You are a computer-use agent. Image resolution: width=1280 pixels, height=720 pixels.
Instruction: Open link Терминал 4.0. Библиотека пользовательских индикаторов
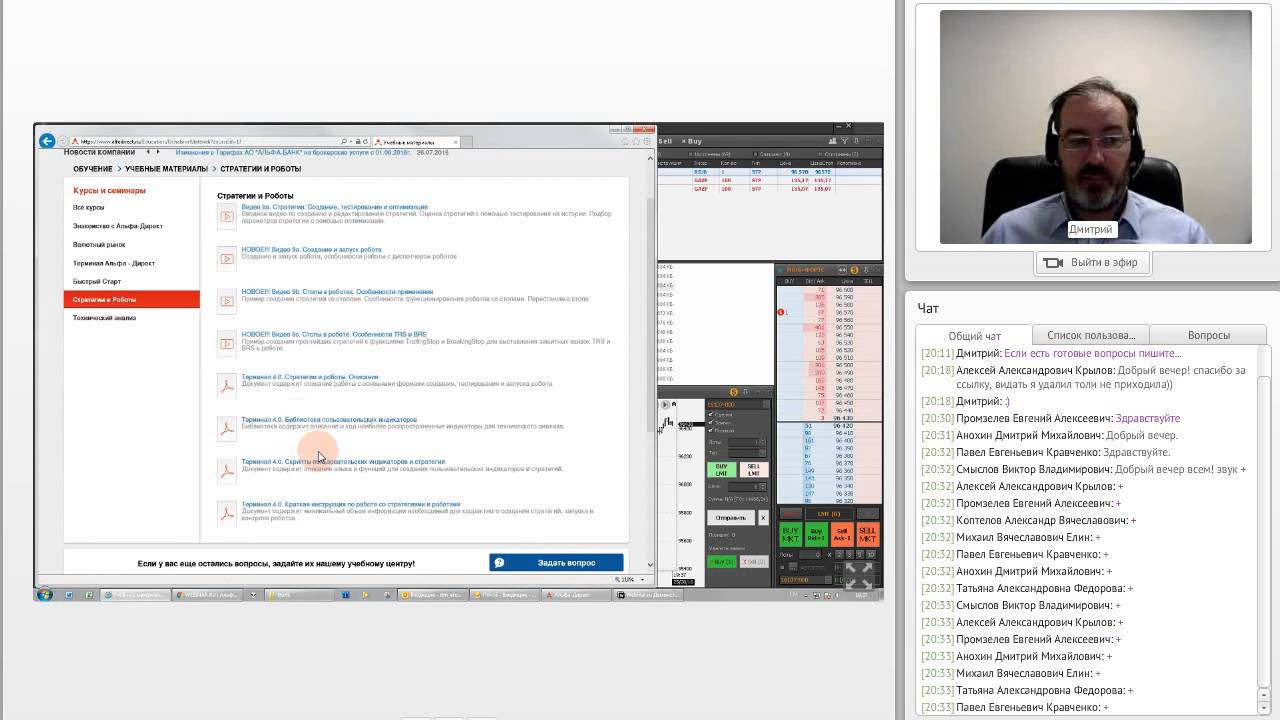(329, 420)
